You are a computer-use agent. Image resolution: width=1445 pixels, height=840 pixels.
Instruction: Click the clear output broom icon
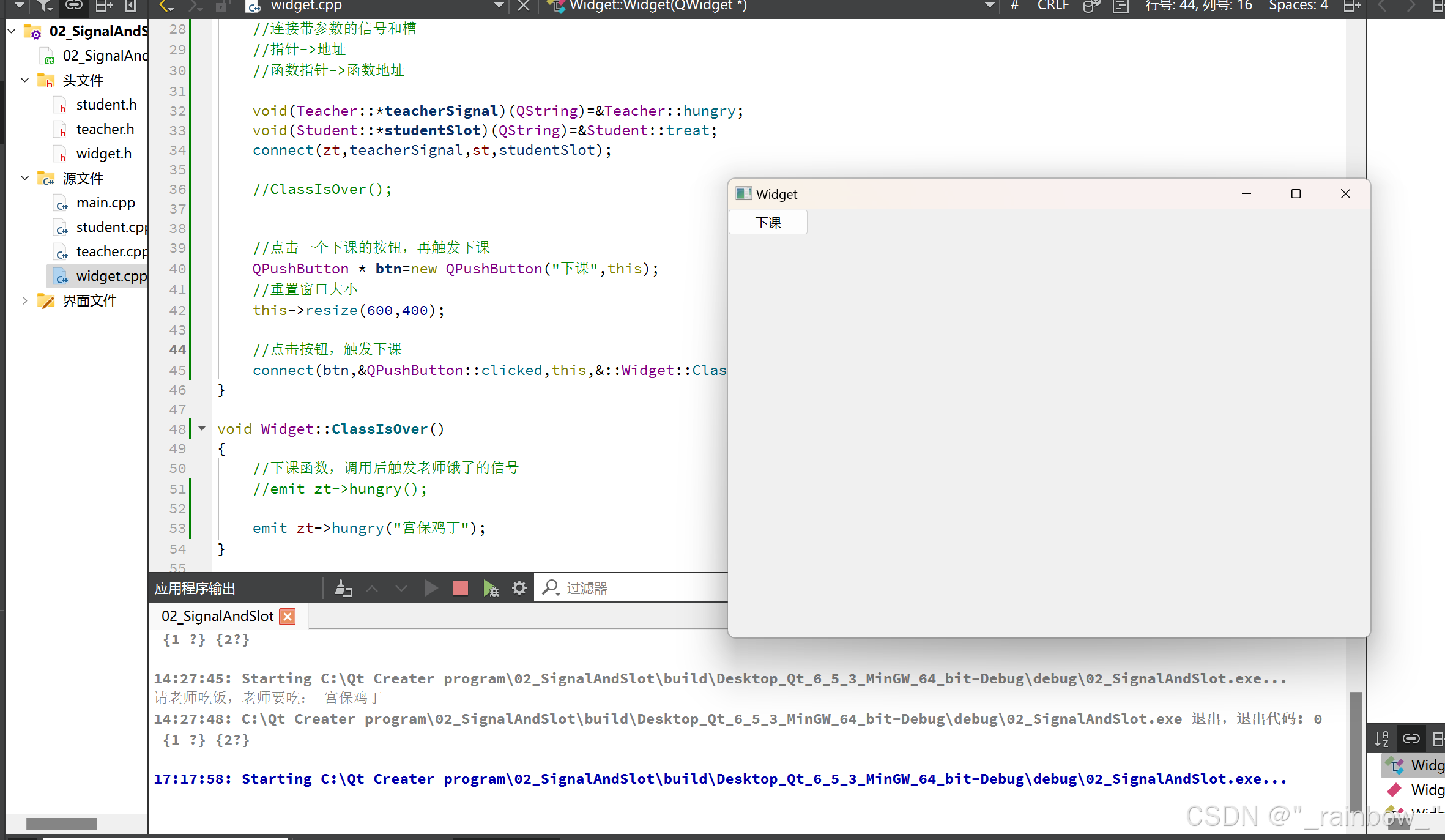[x=343, y=588]
